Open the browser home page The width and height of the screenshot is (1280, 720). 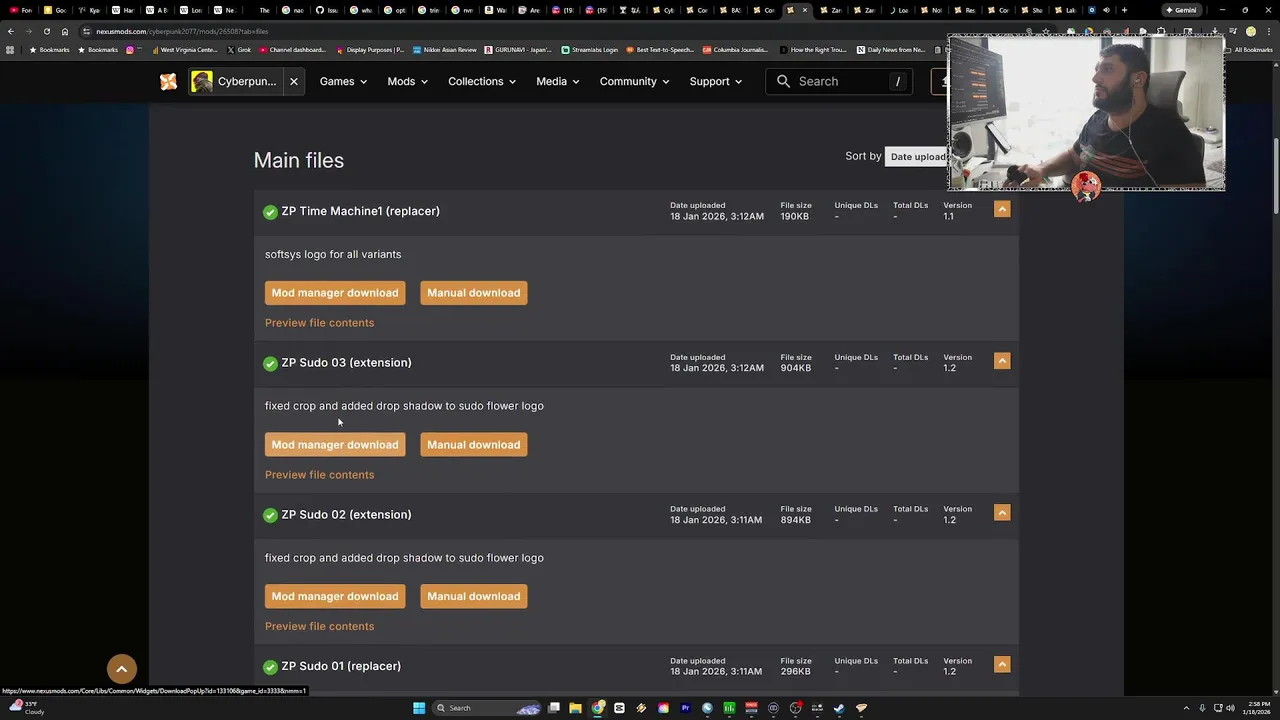coord(65,31)
